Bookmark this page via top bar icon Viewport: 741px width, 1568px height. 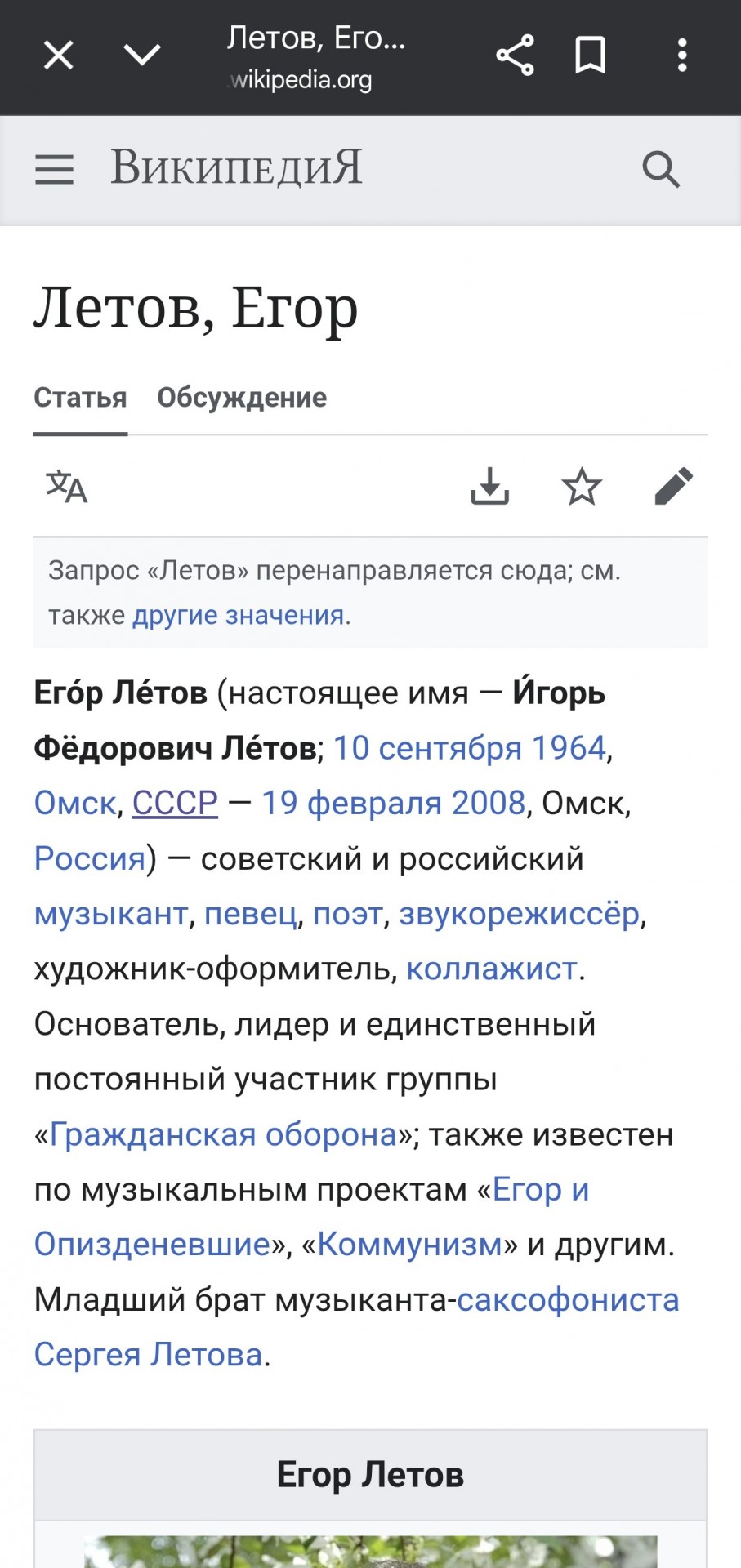(x=591, y=56)
